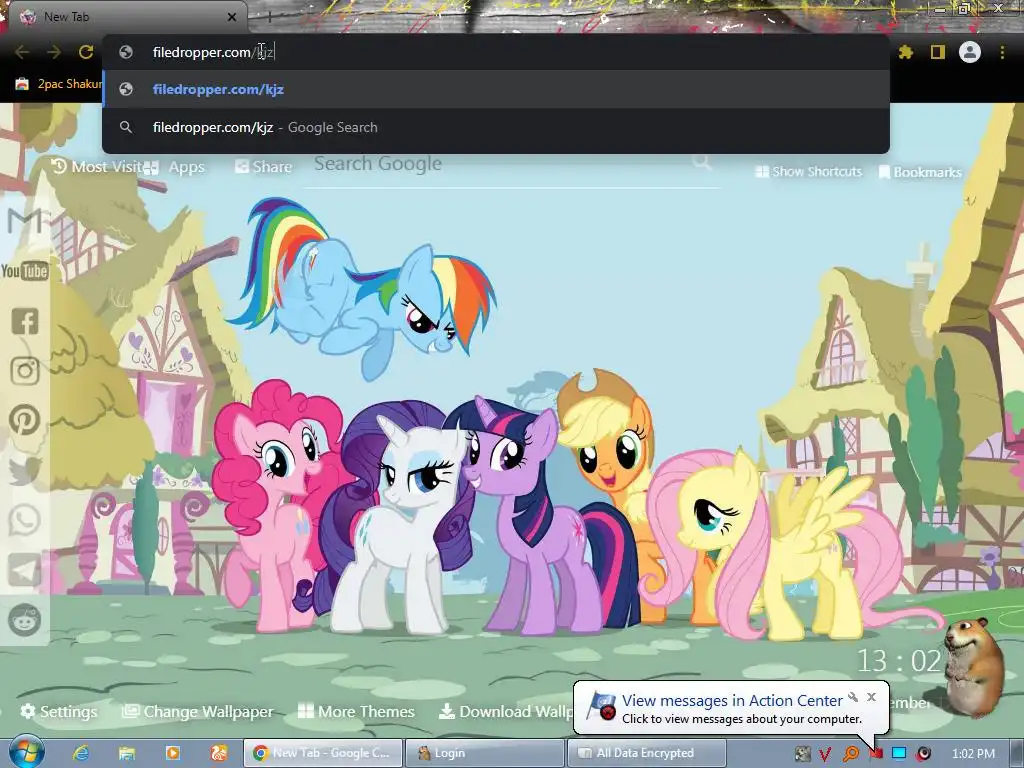Open the Windows Start menu
This screenshot has width=1024, height=768.
(26, 752)
